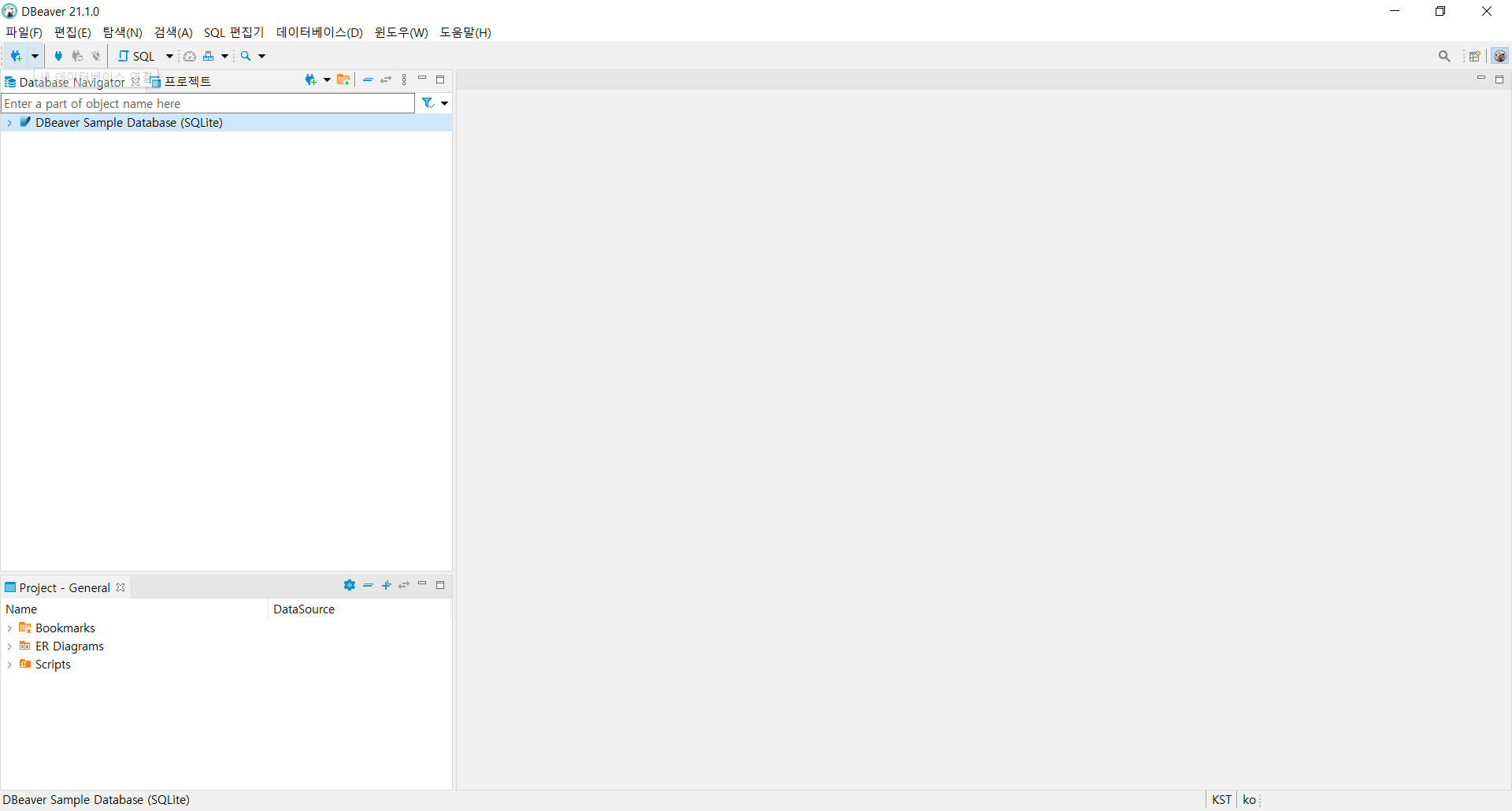1512x811 pixels.
Task: Open the dropdown arrow next to SQL button
Action: (x=169, y=56)
